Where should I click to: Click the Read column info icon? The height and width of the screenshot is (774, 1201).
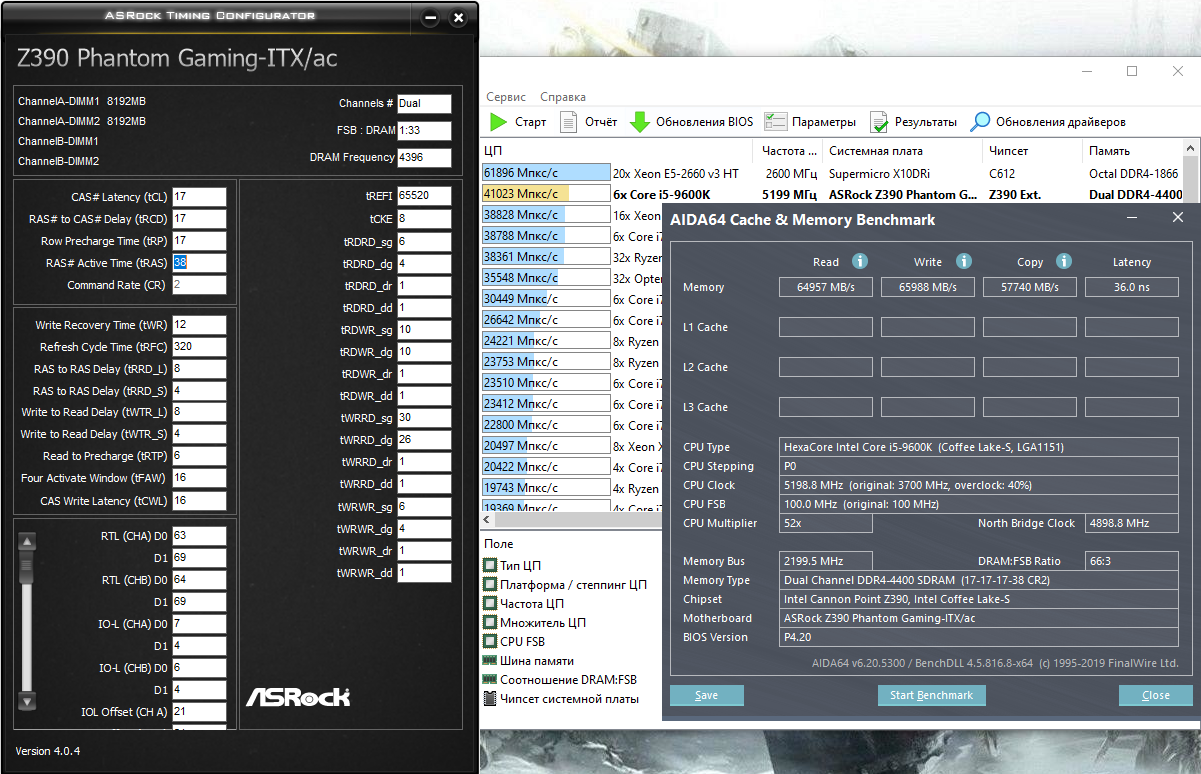click(859, 261)
